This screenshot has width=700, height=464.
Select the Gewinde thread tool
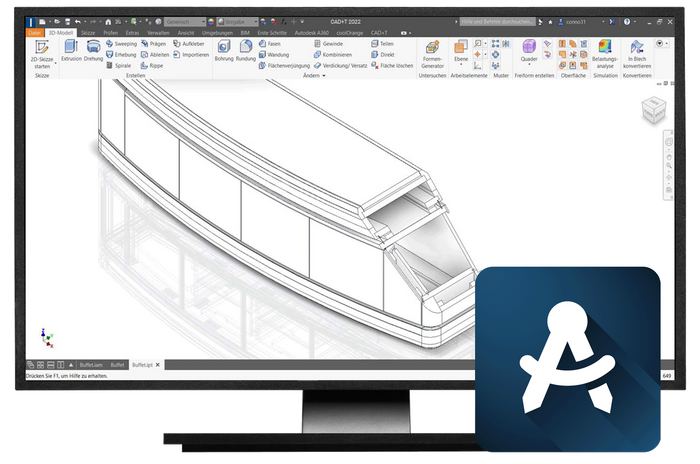(x=329, y=44)
